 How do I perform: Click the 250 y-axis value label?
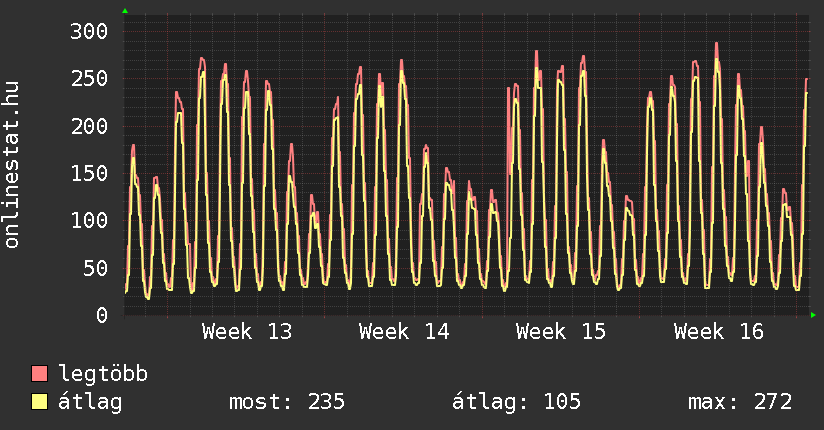88,79
